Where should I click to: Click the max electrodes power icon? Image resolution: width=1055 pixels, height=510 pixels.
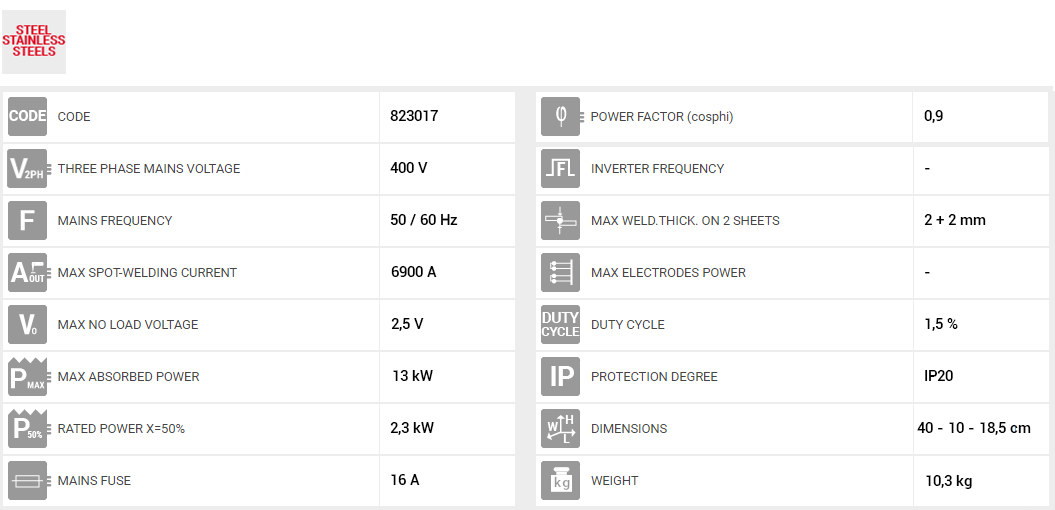[560, 272]
